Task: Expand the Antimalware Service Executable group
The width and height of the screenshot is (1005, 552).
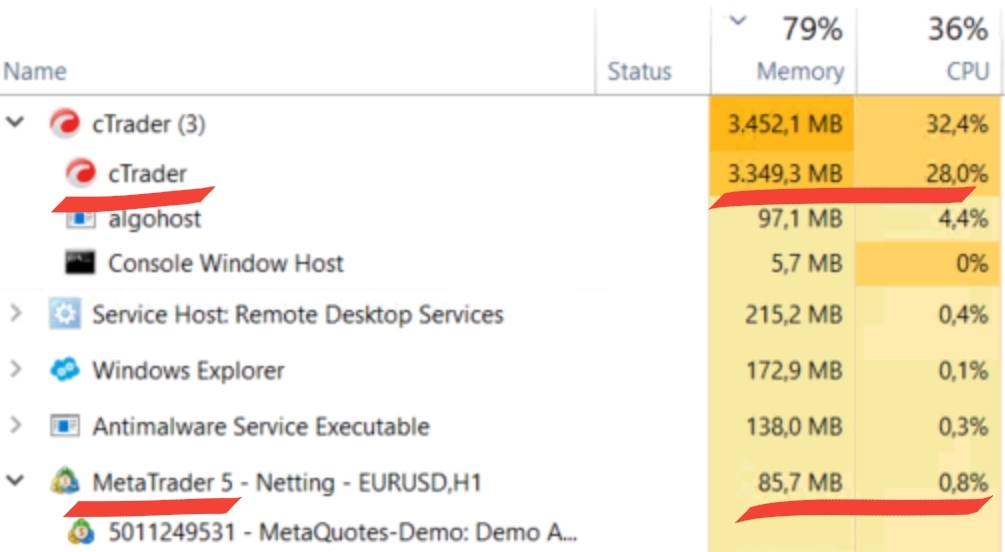Action: (x=15, y=425)
